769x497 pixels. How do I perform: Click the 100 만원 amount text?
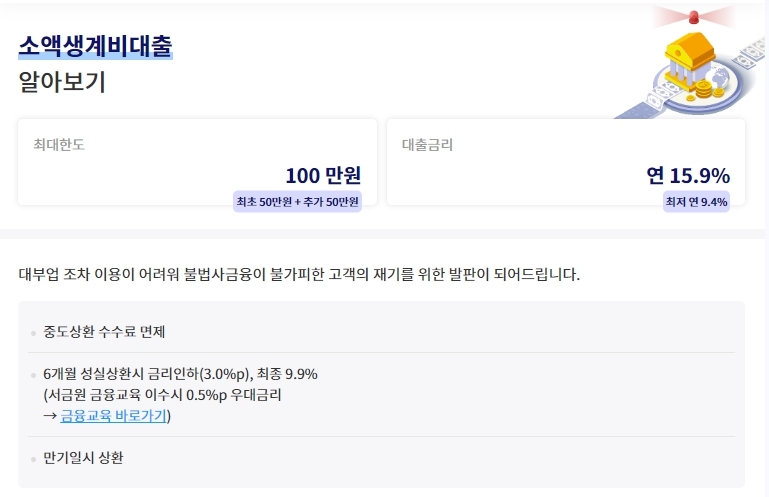coord(323,175)
